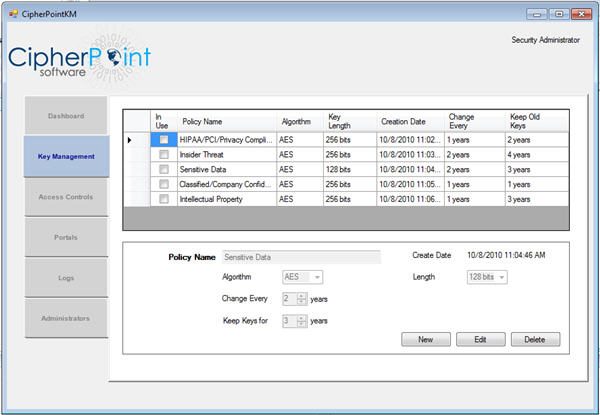This screenshot has height=415, width=600.
Task: Open the Access Controls section
Action: pyautogui.click(x=66, y=197)
